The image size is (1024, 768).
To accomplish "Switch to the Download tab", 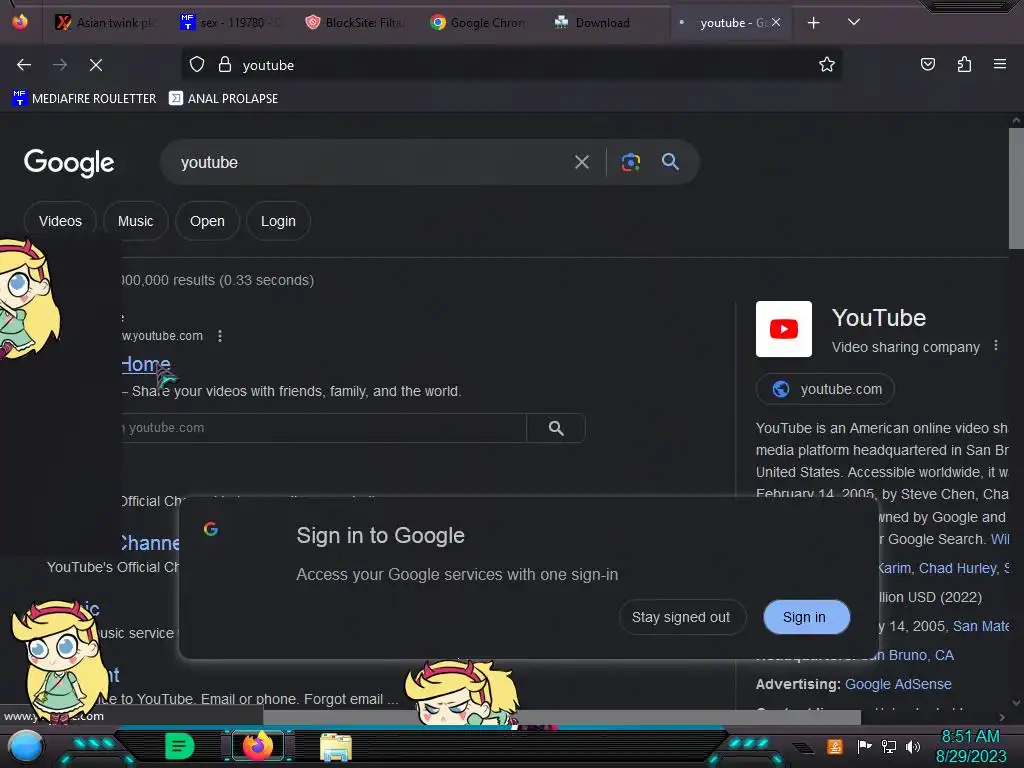I will coord(601,23).
